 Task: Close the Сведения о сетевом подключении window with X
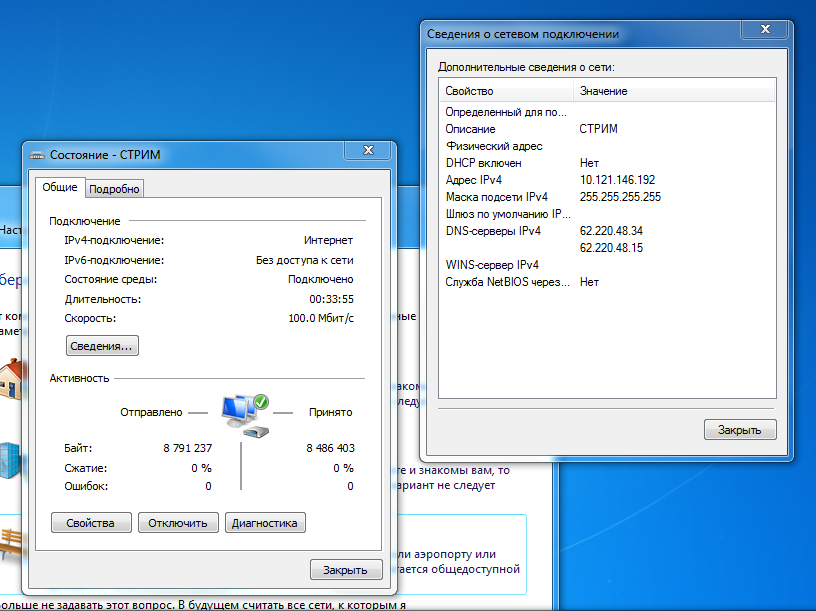pos(764,30)
